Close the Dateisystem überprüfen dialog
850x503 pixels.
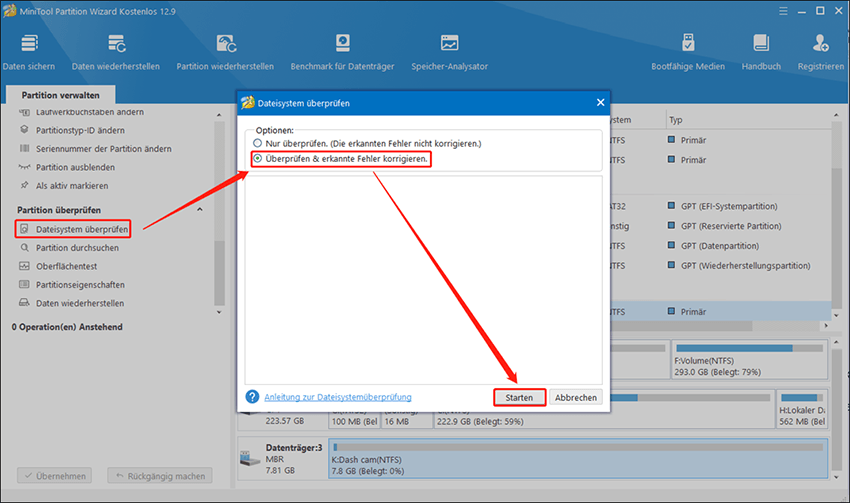(600, 102)
